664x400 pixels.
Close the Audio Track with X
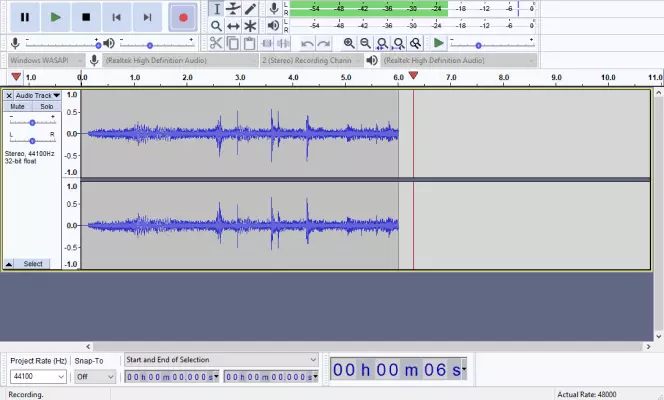coord(9,96)
